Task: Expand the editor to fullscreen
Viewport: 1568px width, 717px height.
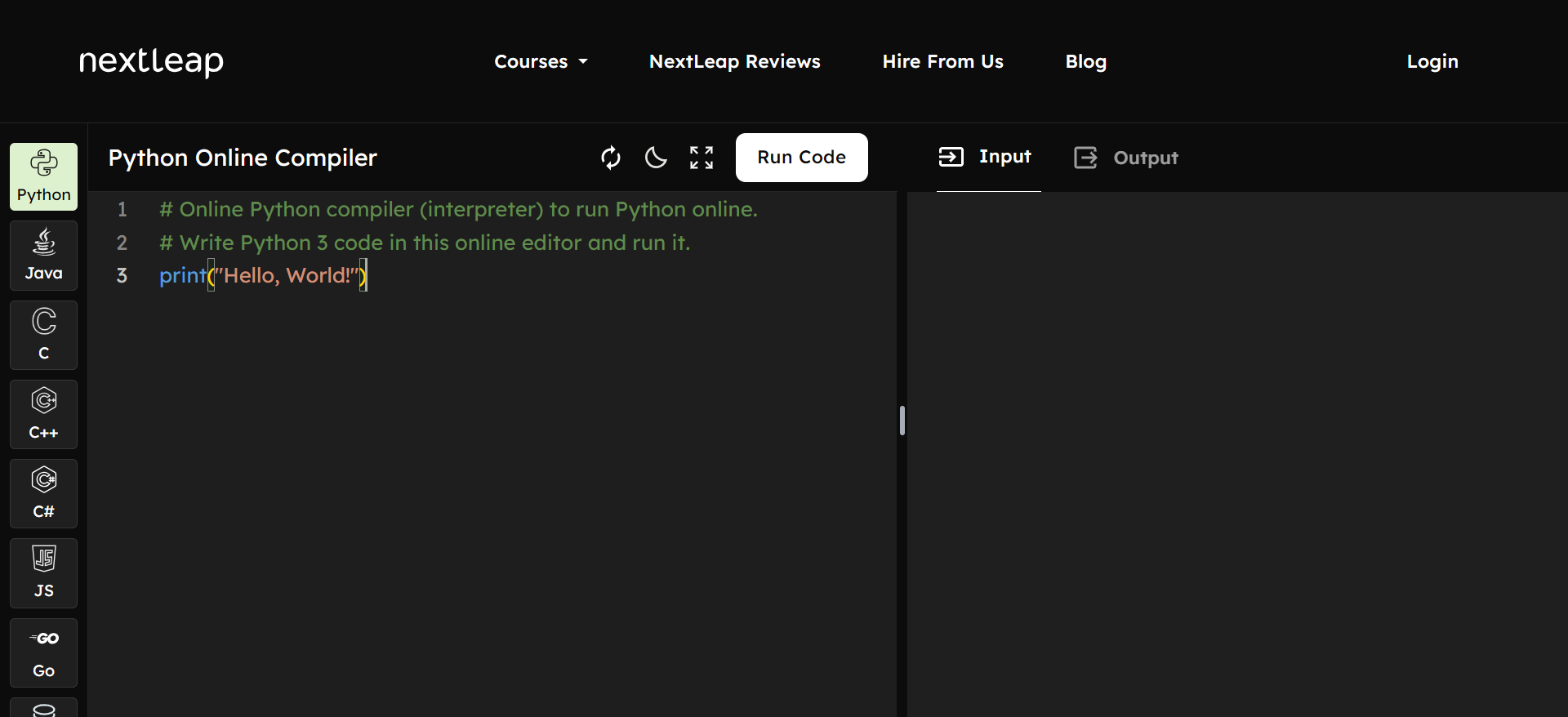Action: [x=702, y=158]
